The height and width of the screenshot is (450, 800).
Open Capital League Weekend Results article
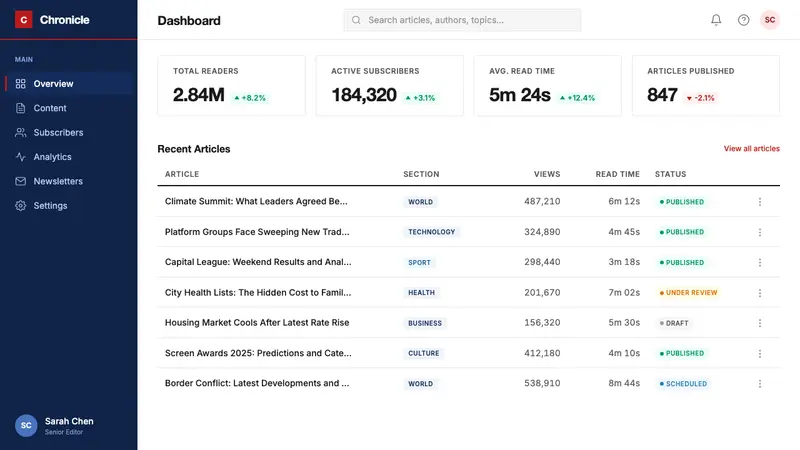(x=258, y=262)
